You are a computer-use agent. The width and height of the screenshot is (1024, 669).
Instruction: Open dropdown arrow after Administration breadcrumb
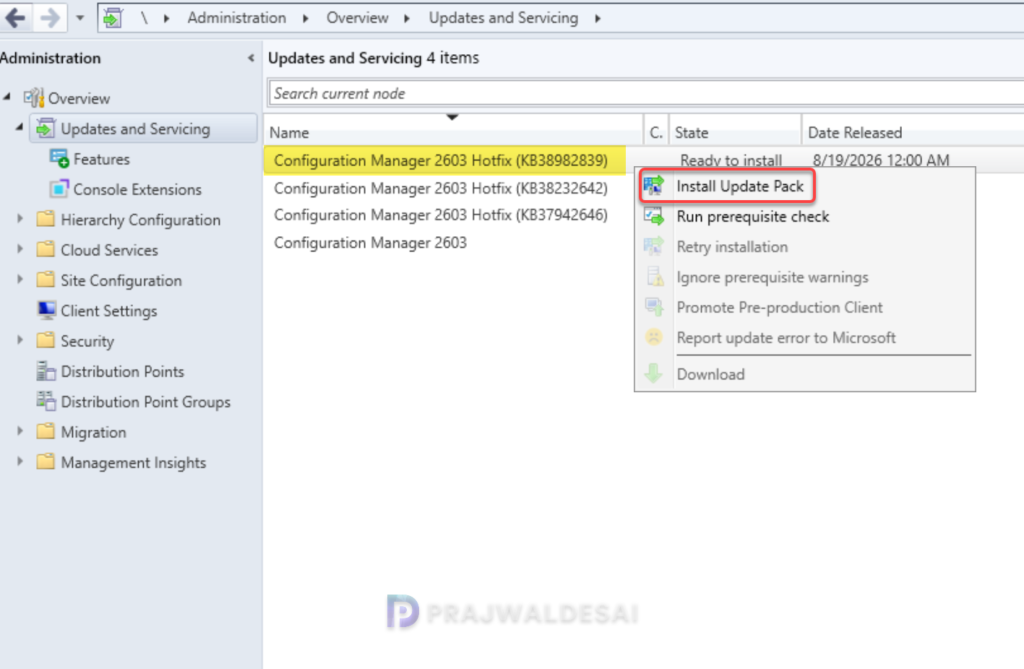pos(306,18)
